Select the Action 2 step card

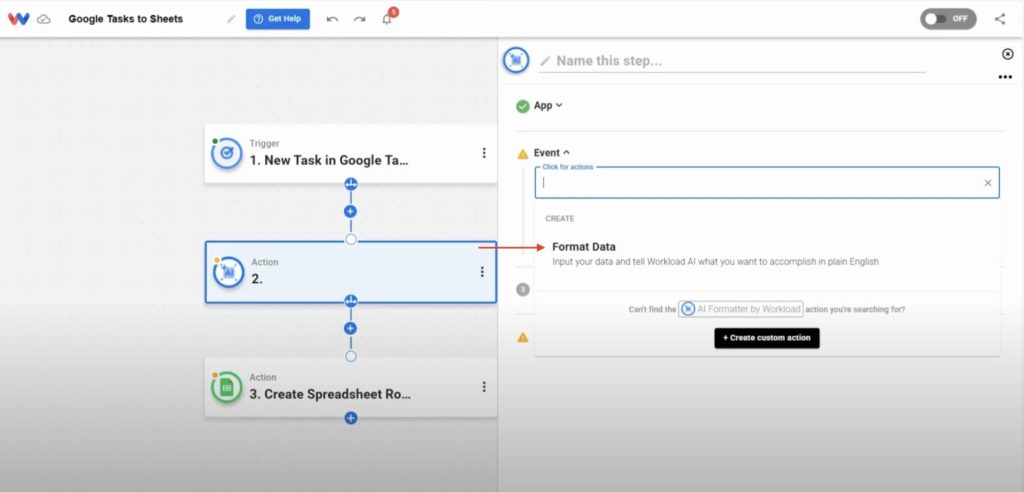(x=350, y=272)
